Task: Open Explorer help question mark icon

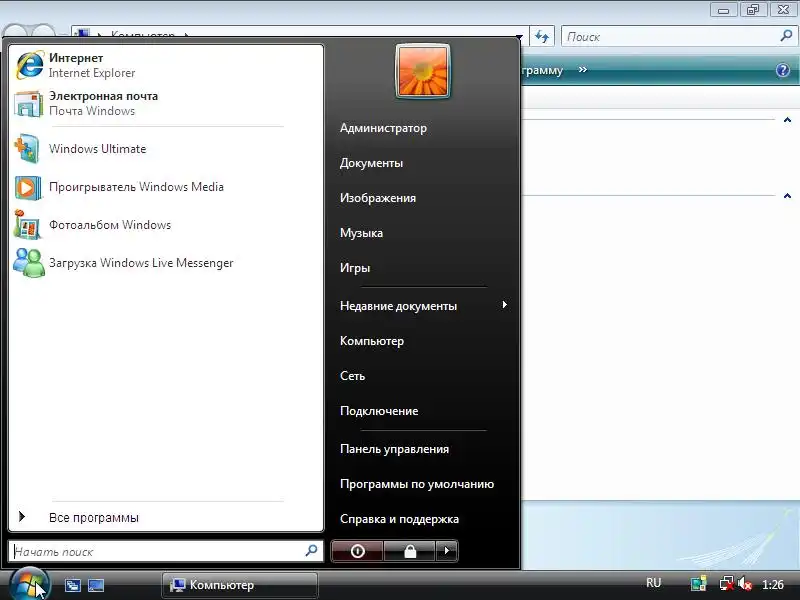Action: coord(783,70)
